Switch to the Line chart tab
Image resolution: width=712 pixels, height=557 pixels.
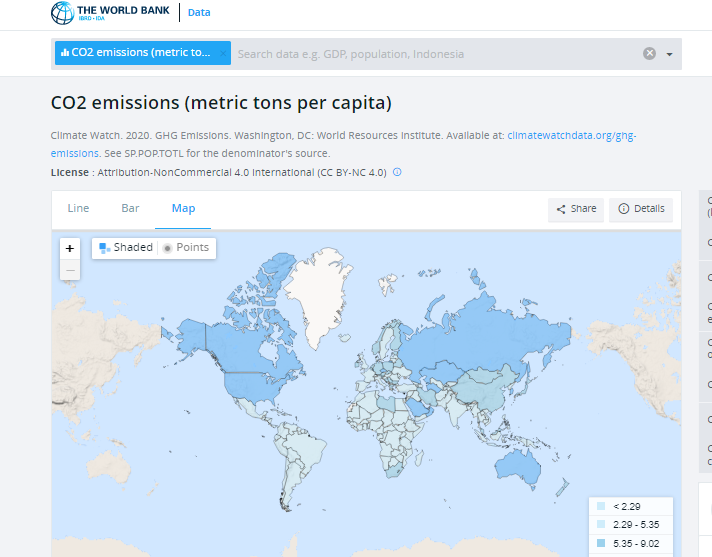pos(78,208)
